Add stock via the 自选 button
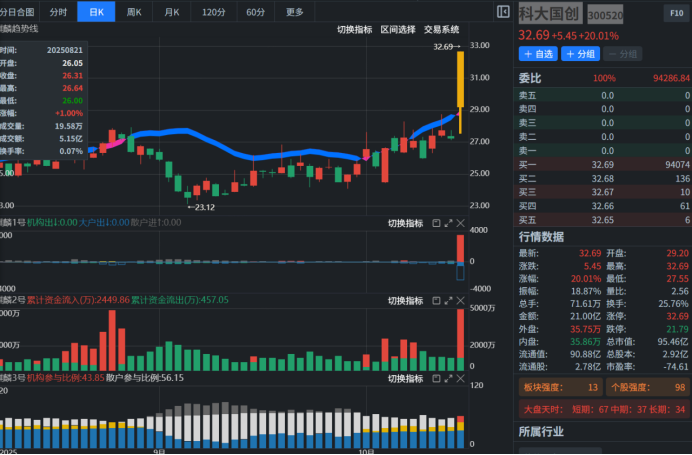 point(538,54)
